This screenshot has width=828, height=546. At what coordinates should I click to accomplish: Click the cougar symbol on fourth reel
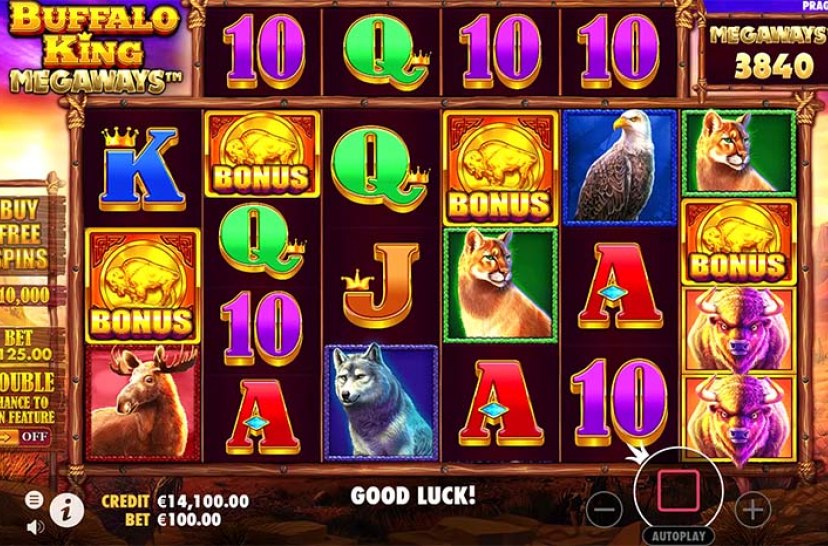click(501, 285)
